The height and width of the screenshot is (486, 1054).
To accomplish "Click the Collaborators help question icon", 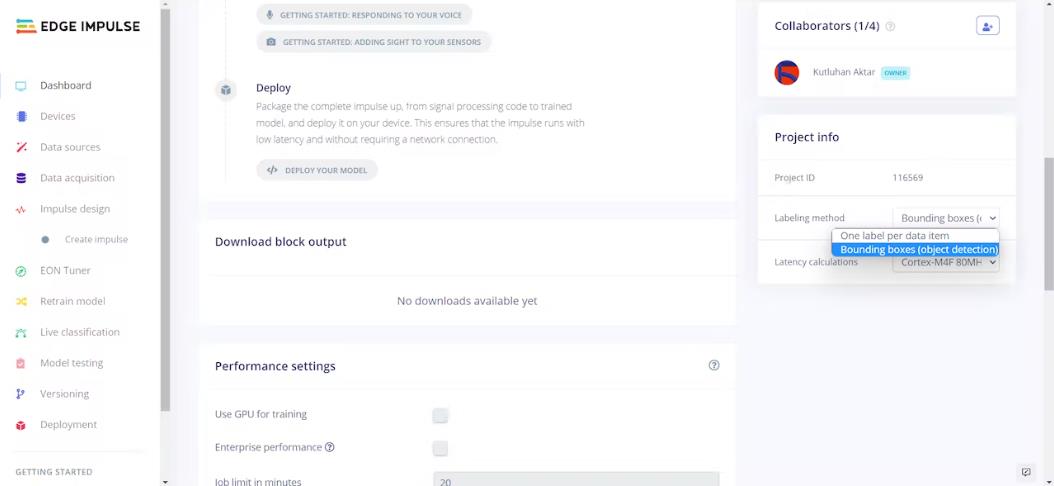I will click(x=890, y=27).
